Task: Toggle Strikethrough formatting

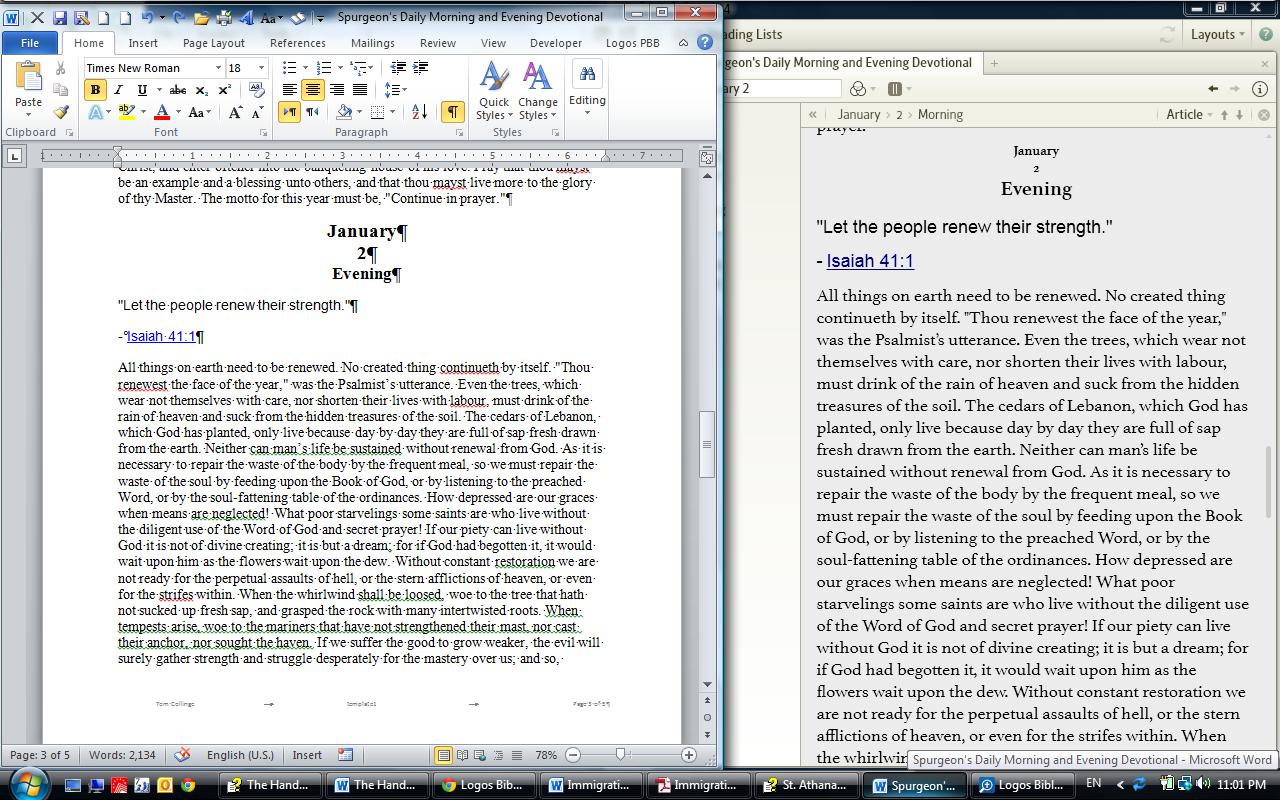Action: pyautogui.click(x=178, y=90)
